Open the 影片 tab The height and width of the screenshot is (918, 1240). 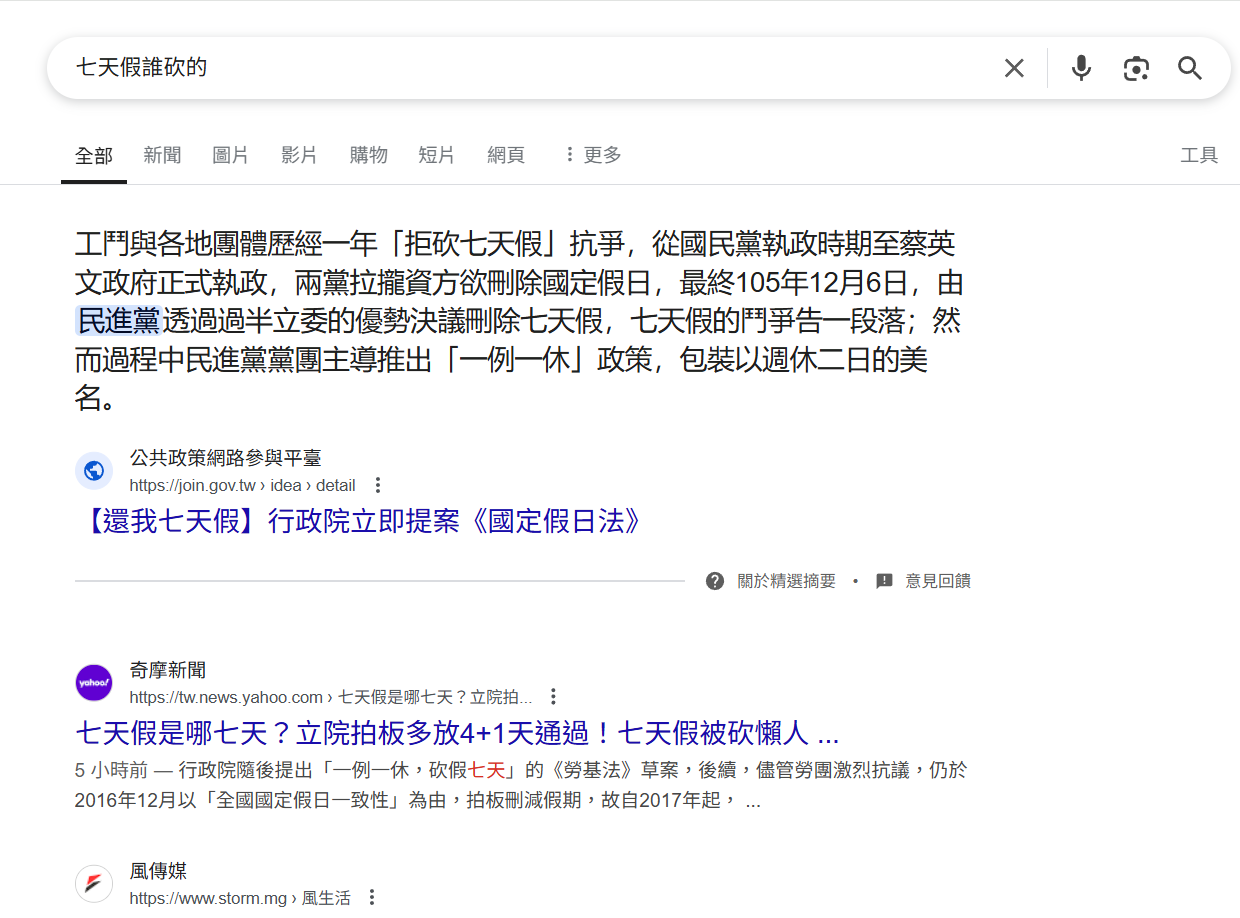point(299,155)
